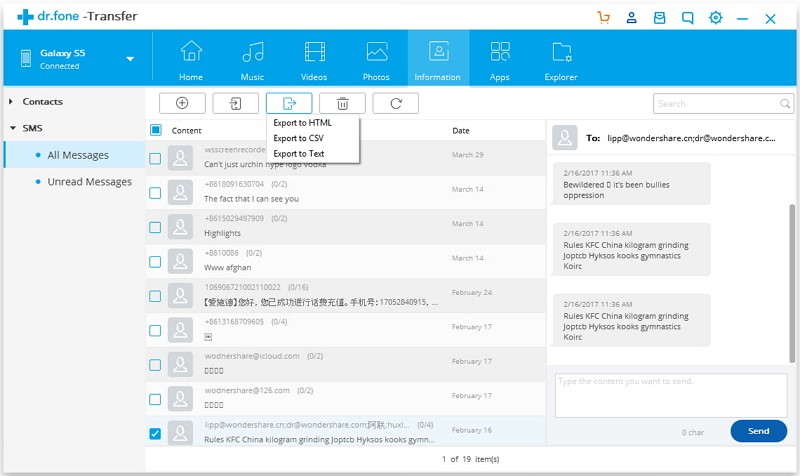Toggle the select-all Content checkbox
The height and width of the screenshot is (476, 800).
pyautogui.click(x=156, y=130)
